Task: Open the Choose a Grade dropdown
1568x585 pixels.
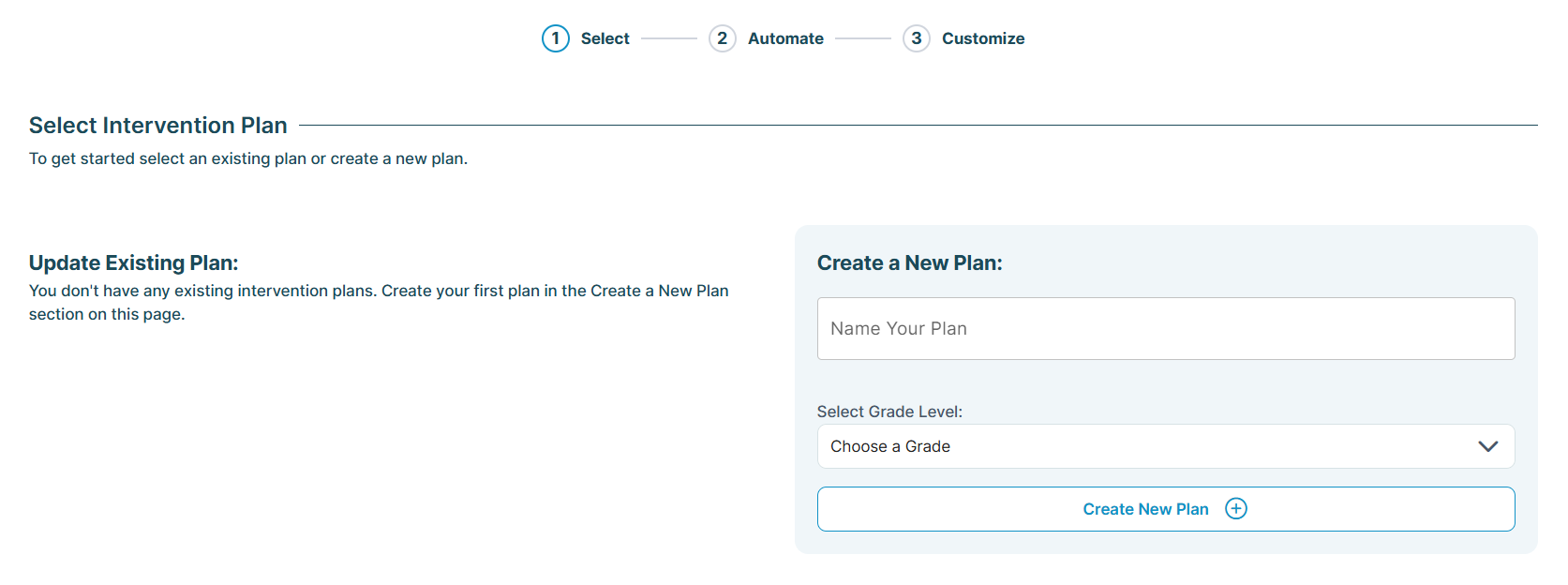Action: point(1165,446)
